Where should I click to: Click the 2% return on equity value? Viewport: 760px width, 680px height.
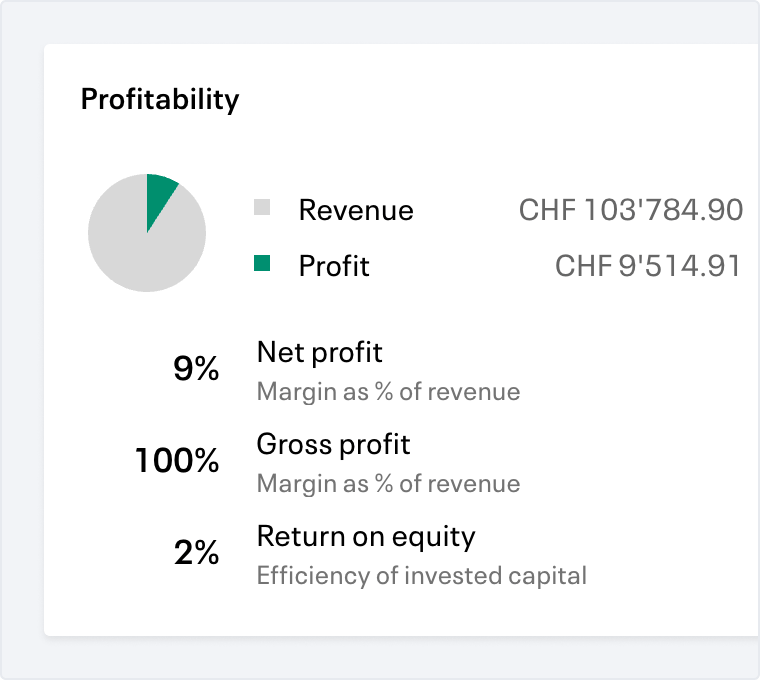[x=196, y=552]
